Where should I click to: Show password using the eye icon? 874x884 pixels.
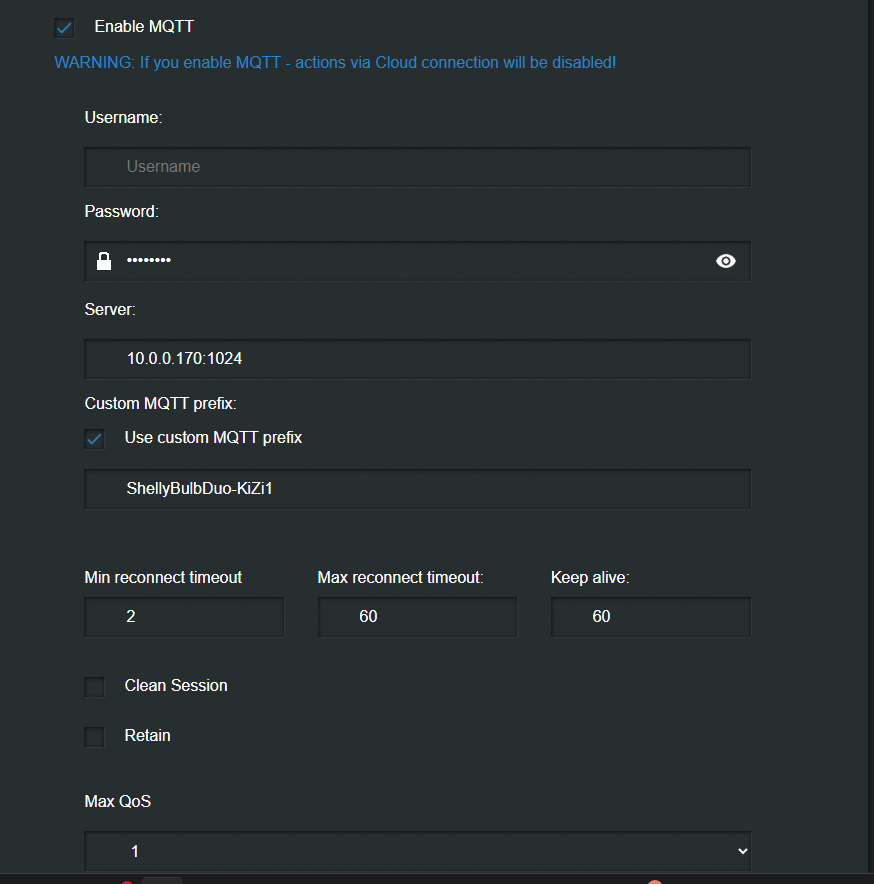pyautogui.click(x=726, y=262)
